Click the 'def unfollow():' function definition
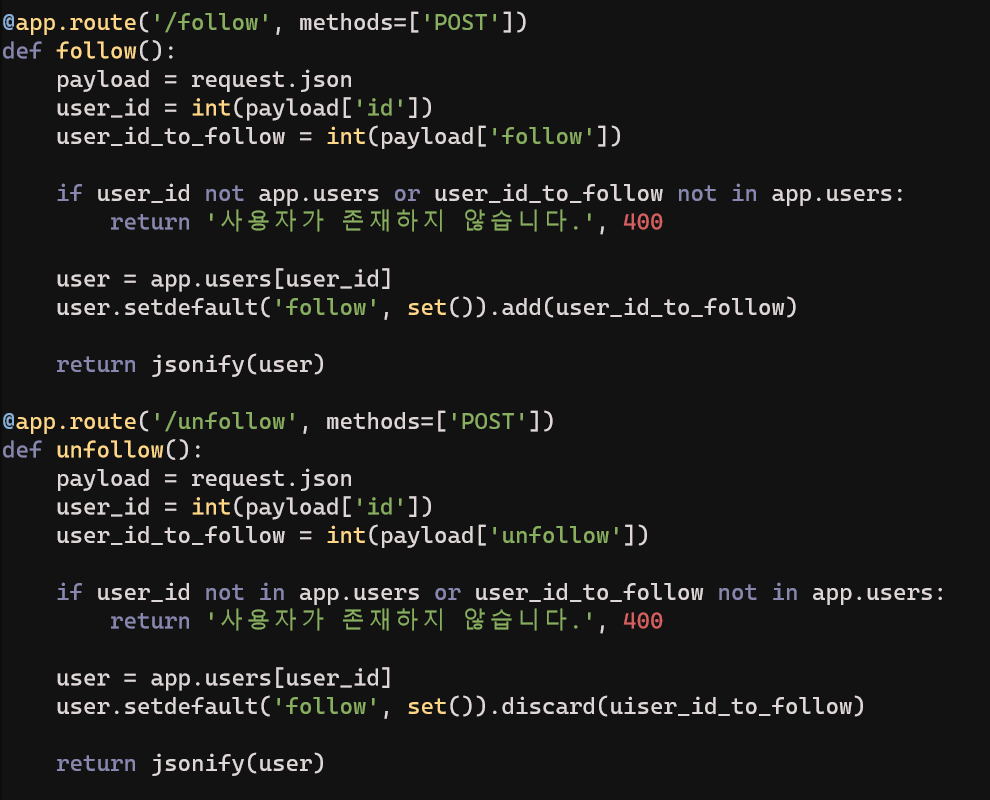The height and width of the screenshot is (800, 990). (102, 450)
